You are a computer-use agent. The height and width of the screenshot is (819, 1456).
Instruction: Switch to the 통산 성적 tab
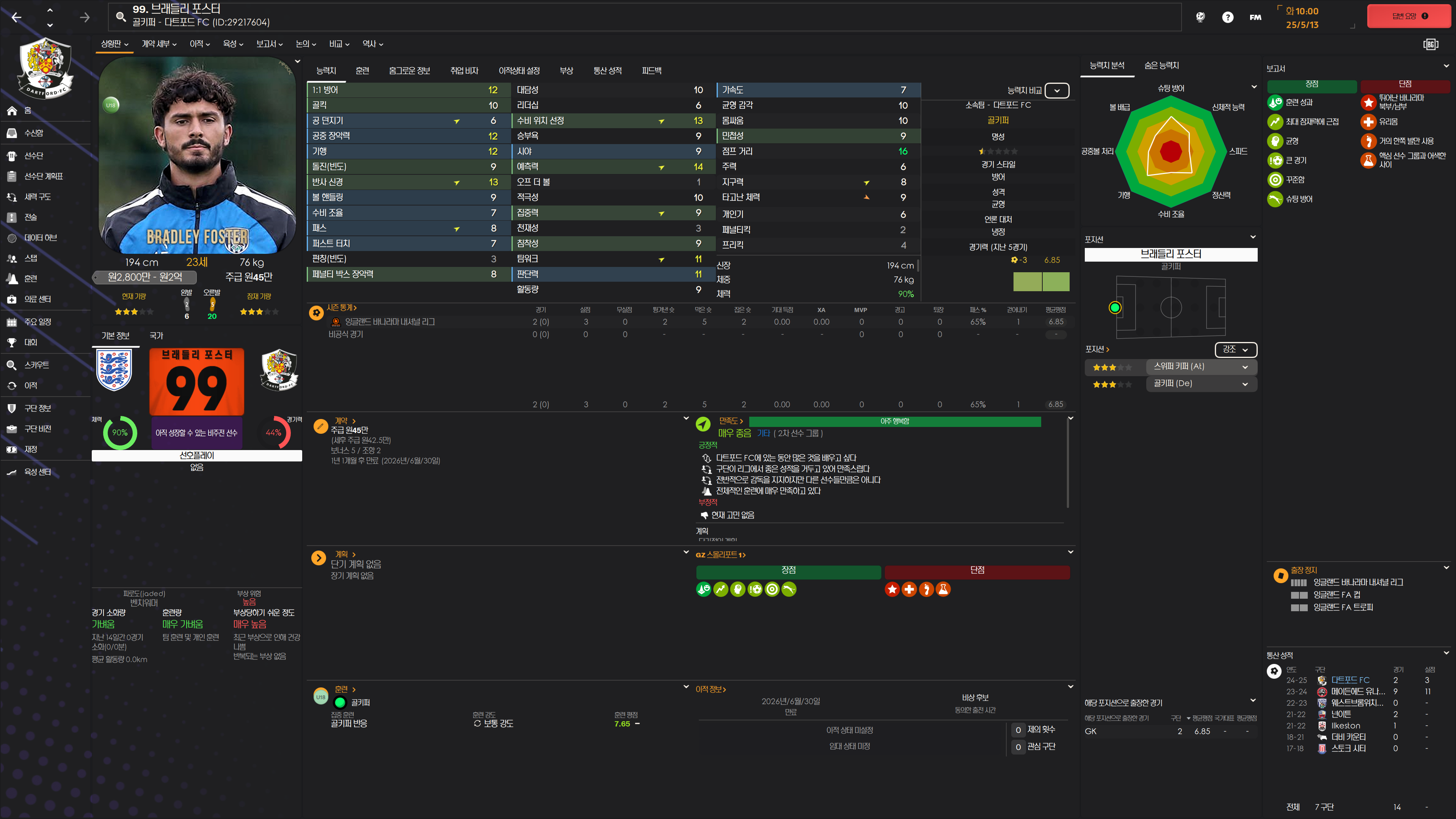[607, 71]
